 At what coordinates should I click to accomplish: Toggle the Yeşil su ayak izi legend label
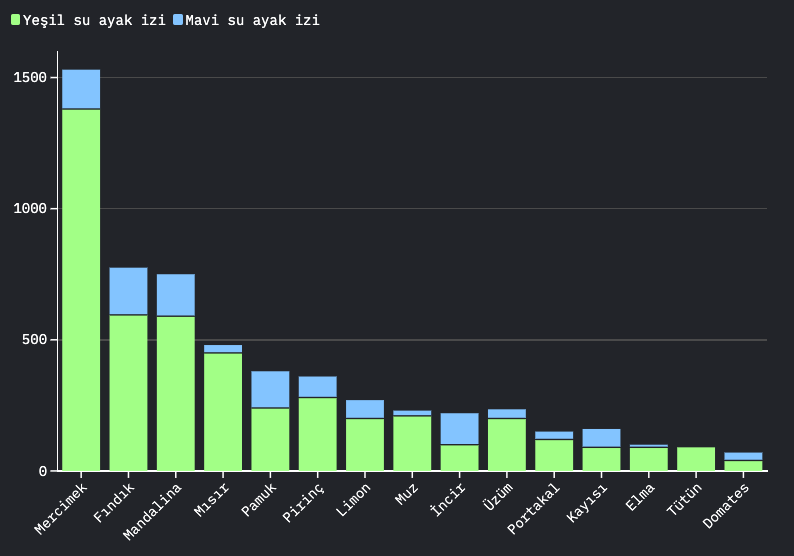[94, 20]
